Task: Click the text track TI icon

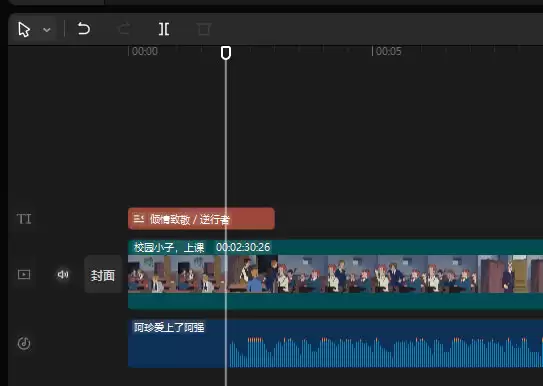Action: click(24, 219)
